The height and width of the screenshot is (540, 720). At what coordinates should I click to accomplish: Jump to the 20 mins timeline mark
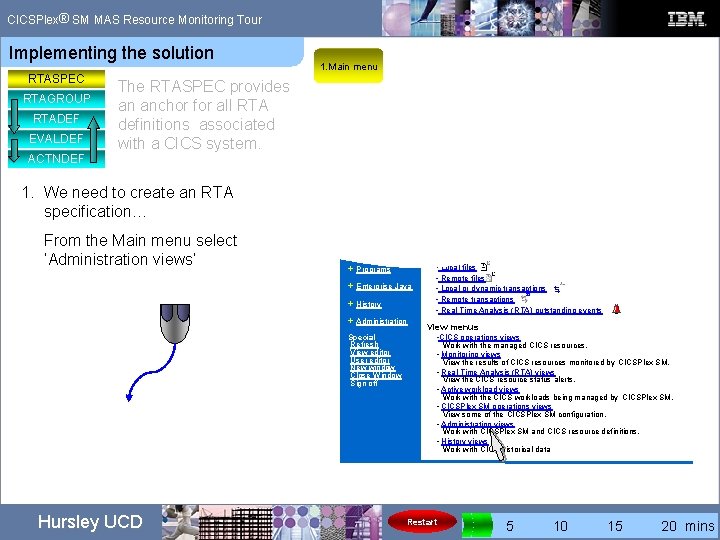(x=687, y=526)
